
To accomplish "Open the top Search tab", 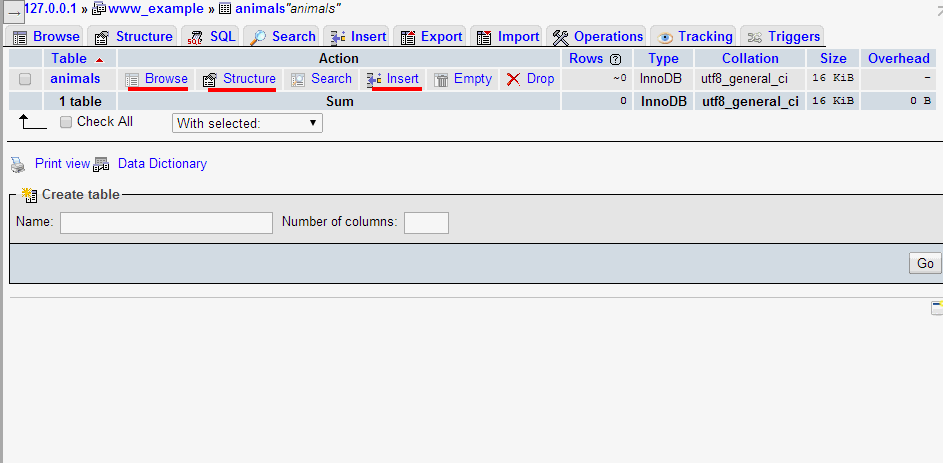I will [x=282, y=37].
